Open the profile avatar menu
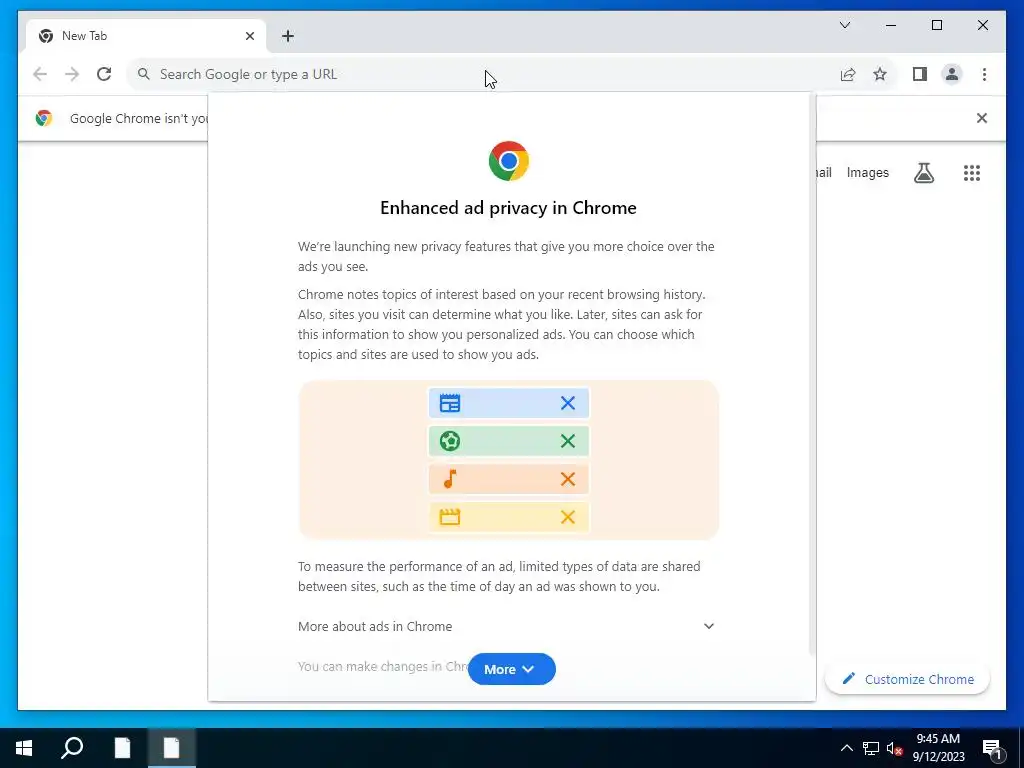 (952, 74)
